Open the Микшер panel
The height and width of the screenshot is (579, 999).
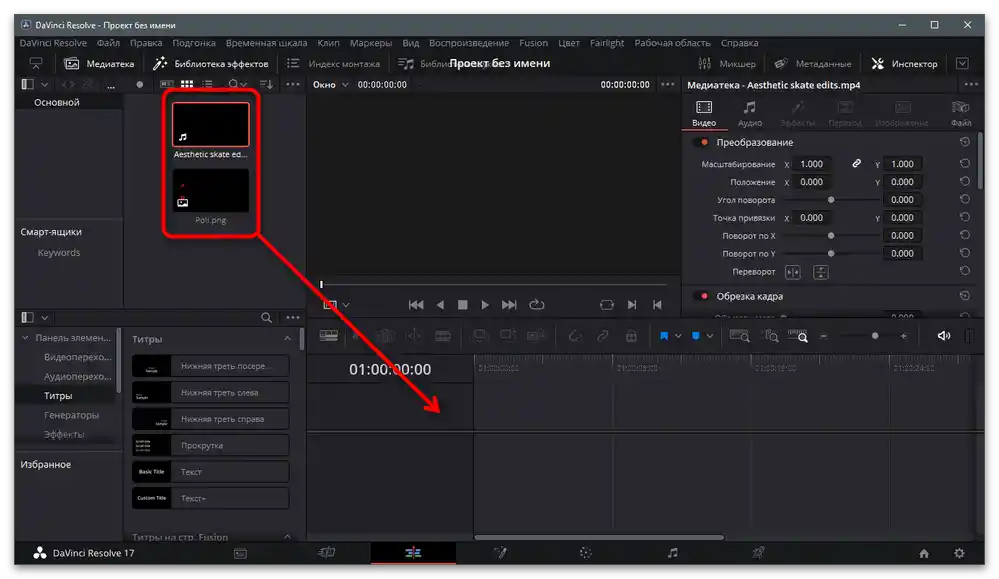pos(727,64)
